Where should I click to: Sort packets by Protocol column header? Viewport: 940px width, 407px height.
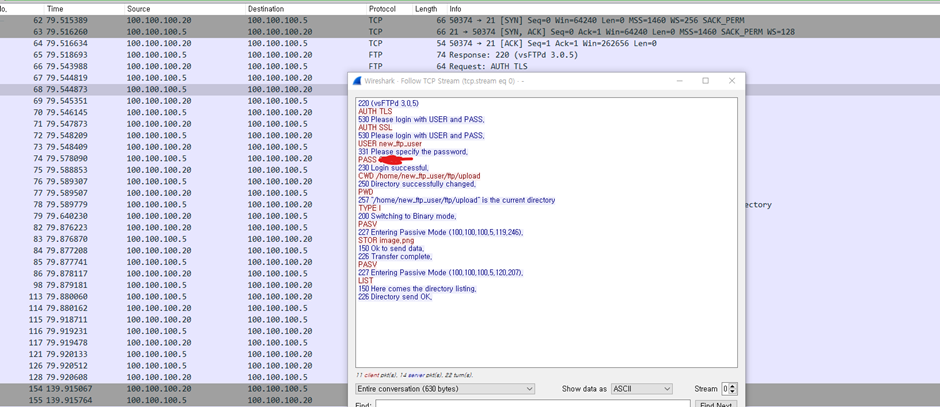[x=382, y=10]
